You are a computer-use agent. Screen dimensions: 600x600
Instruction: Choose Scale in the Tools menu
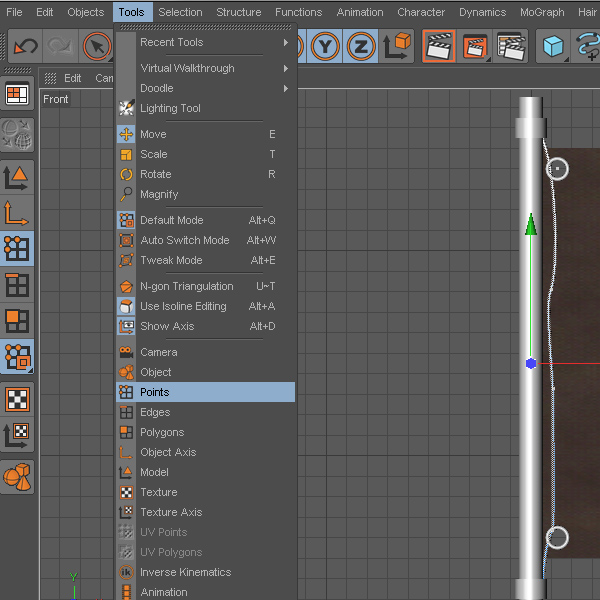tap(205, 154)
